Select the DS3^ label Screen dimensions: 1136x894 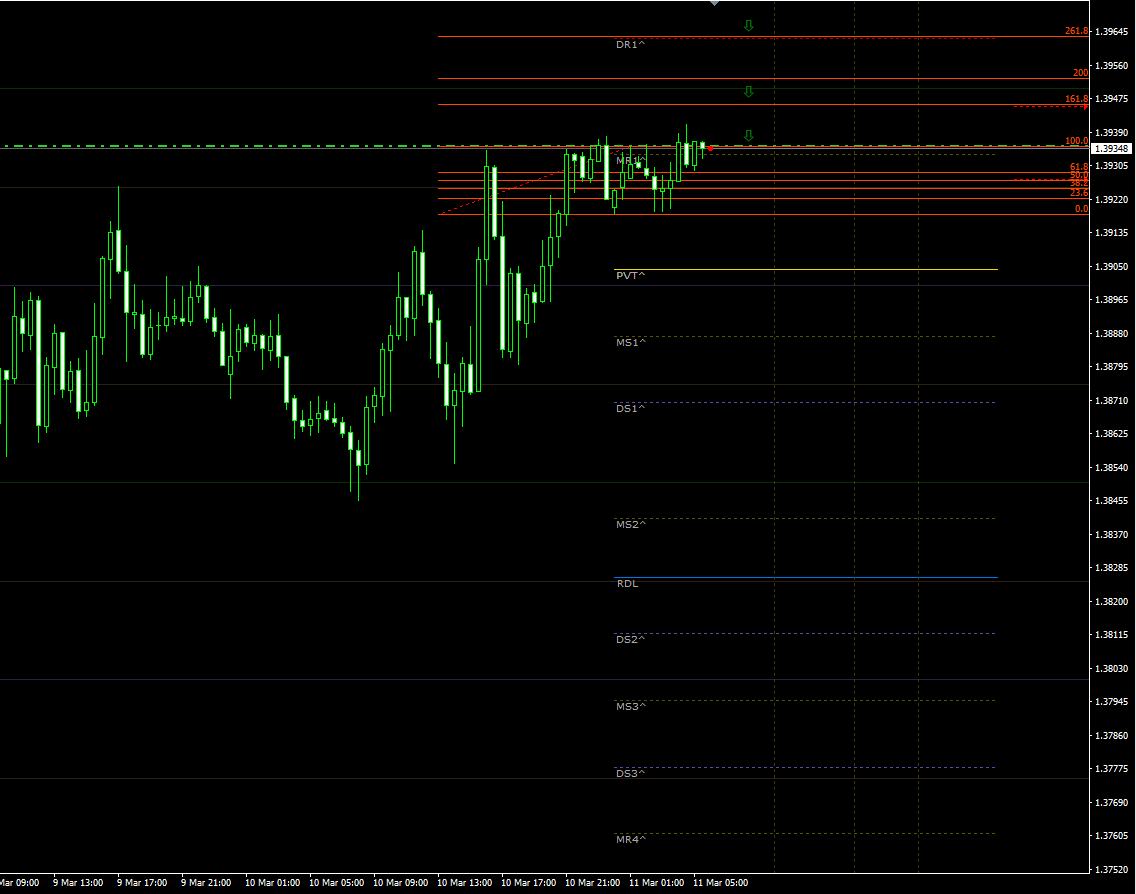(x=630, y=773)
